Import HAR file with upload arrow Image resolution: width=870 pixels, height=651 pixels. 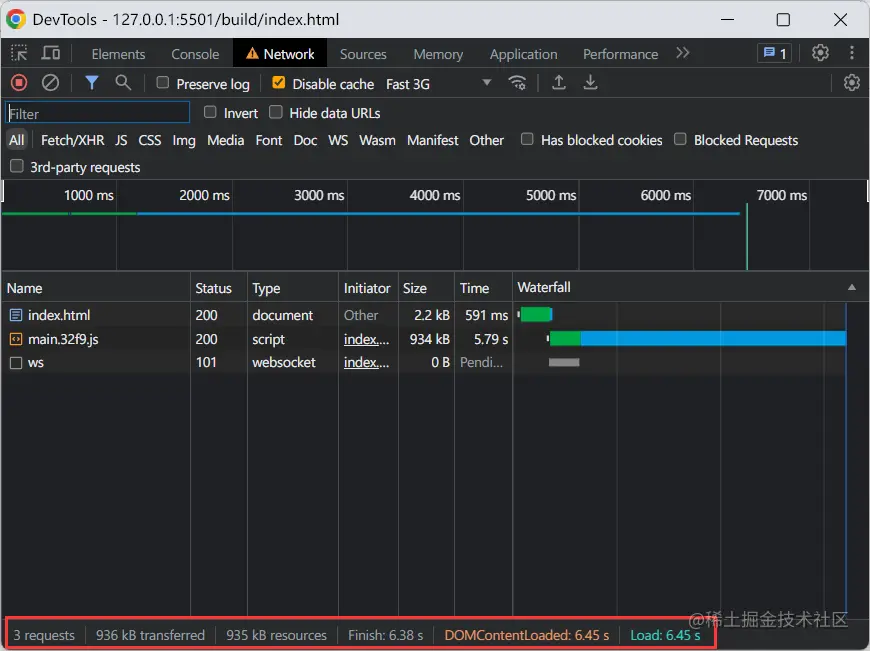[559, 83]
